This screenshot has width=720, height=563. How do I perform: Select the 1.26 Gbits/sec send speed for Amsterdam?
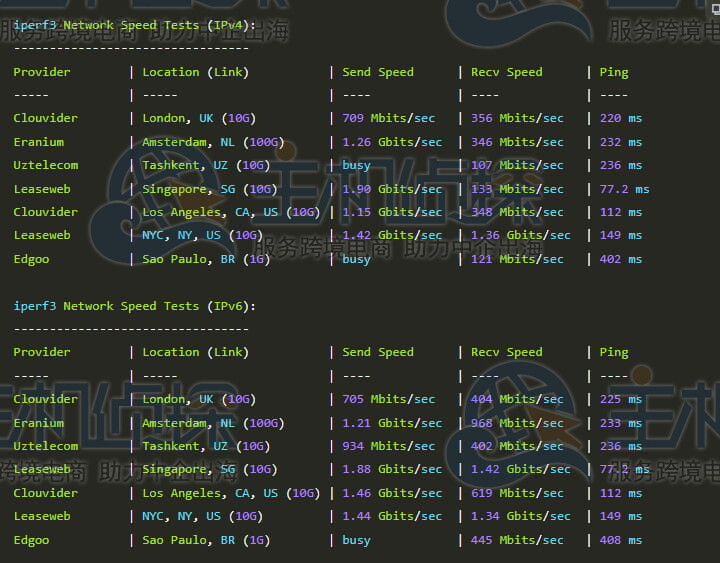tap(391, 142)
